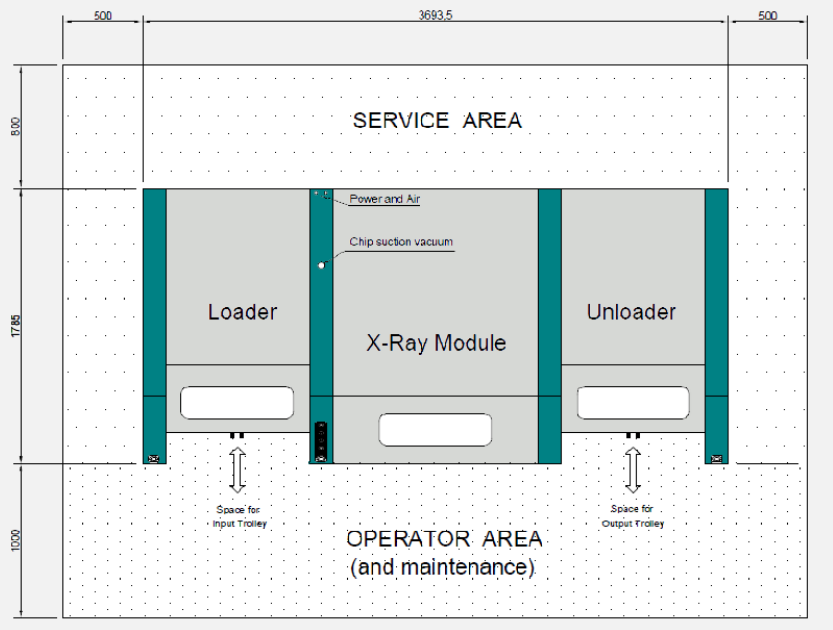Select the crossed-box symbol on rightmost teal column

[x=716, y=458]
